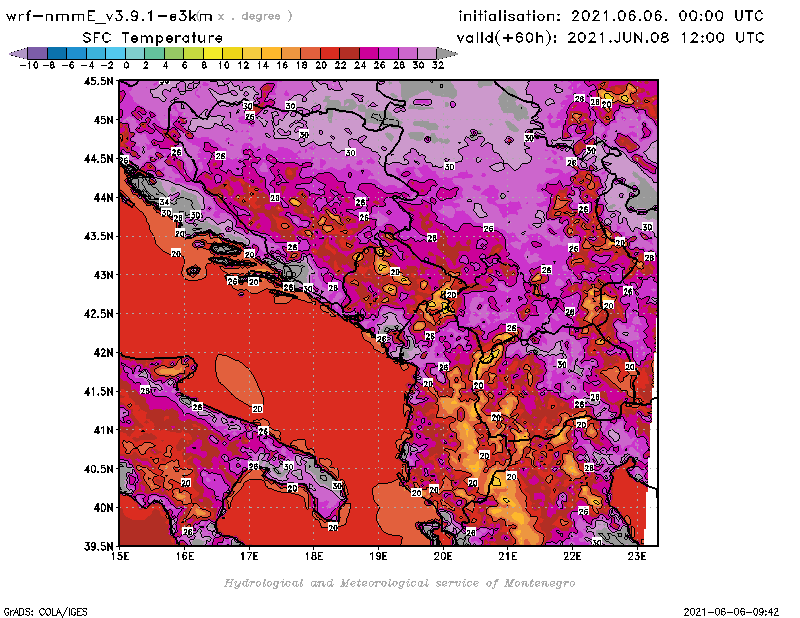800x618 pixels.
Task: Click the legend scale value -10
Action: 29,65
